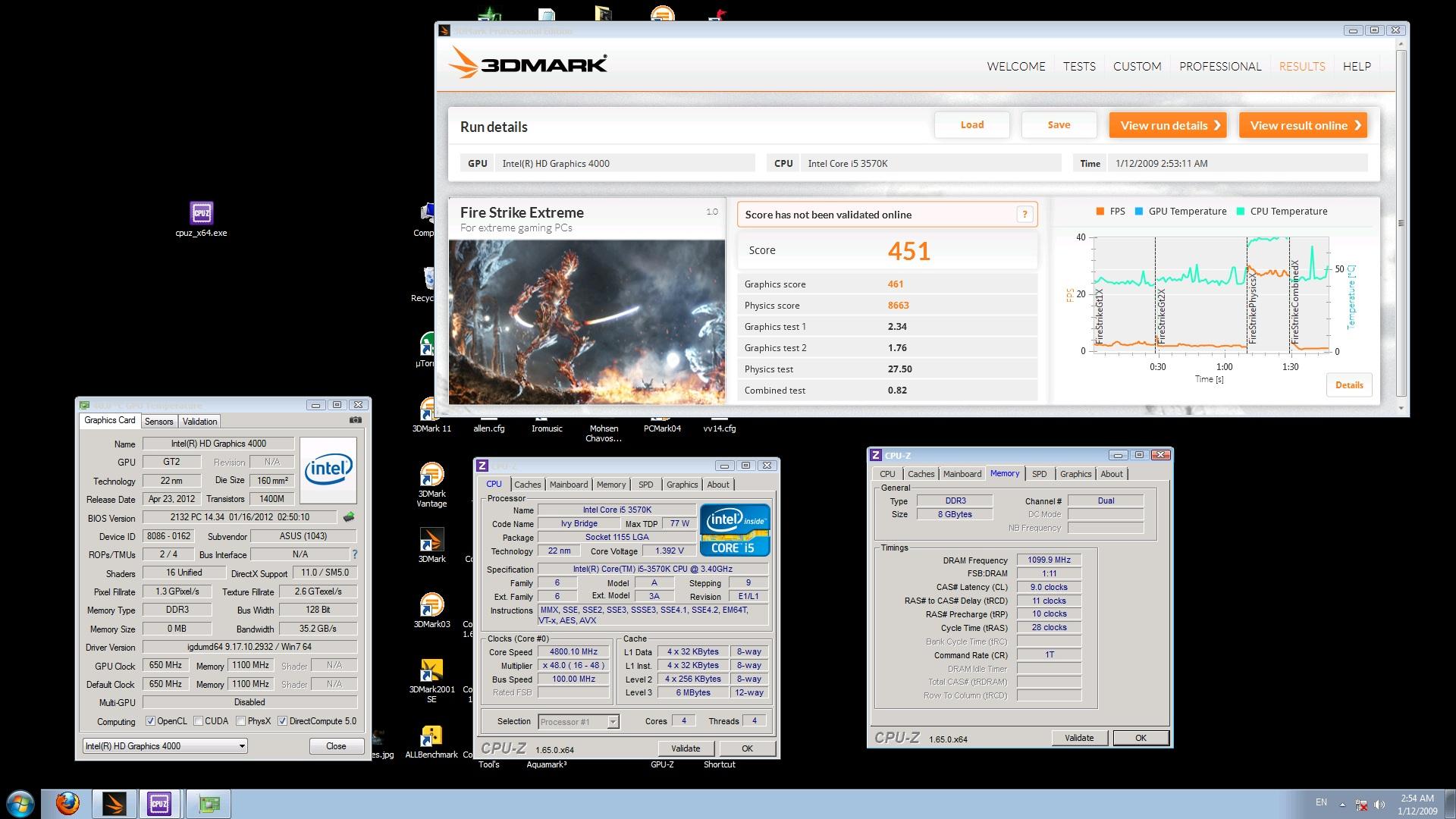1456x819 pixels.
Task: Open Windows Start menu
Action: (20, 804)
